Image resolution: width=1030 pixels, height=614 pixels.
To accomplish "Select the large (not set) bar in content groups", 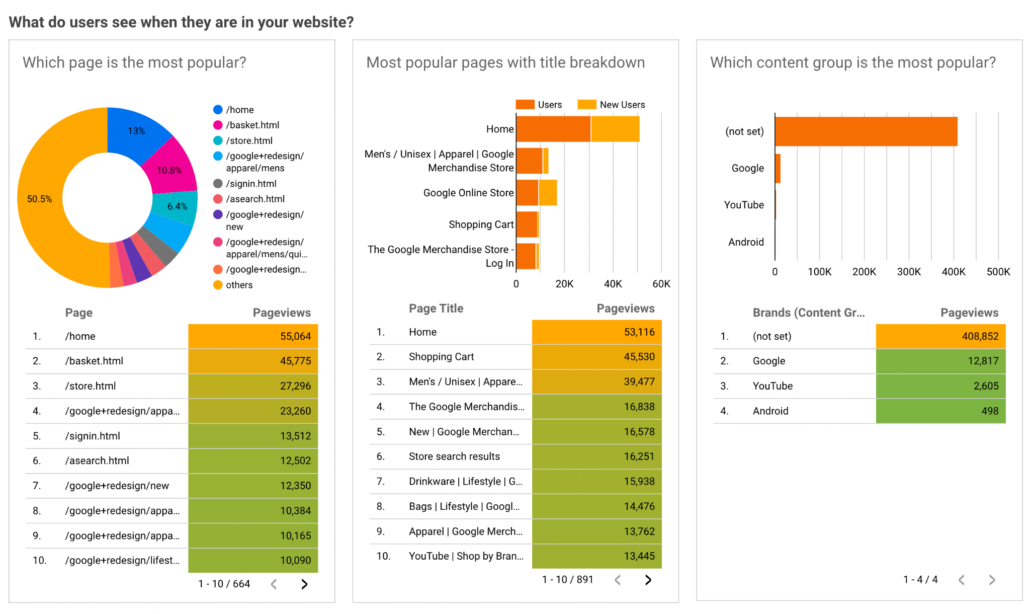I will point(865,131).
